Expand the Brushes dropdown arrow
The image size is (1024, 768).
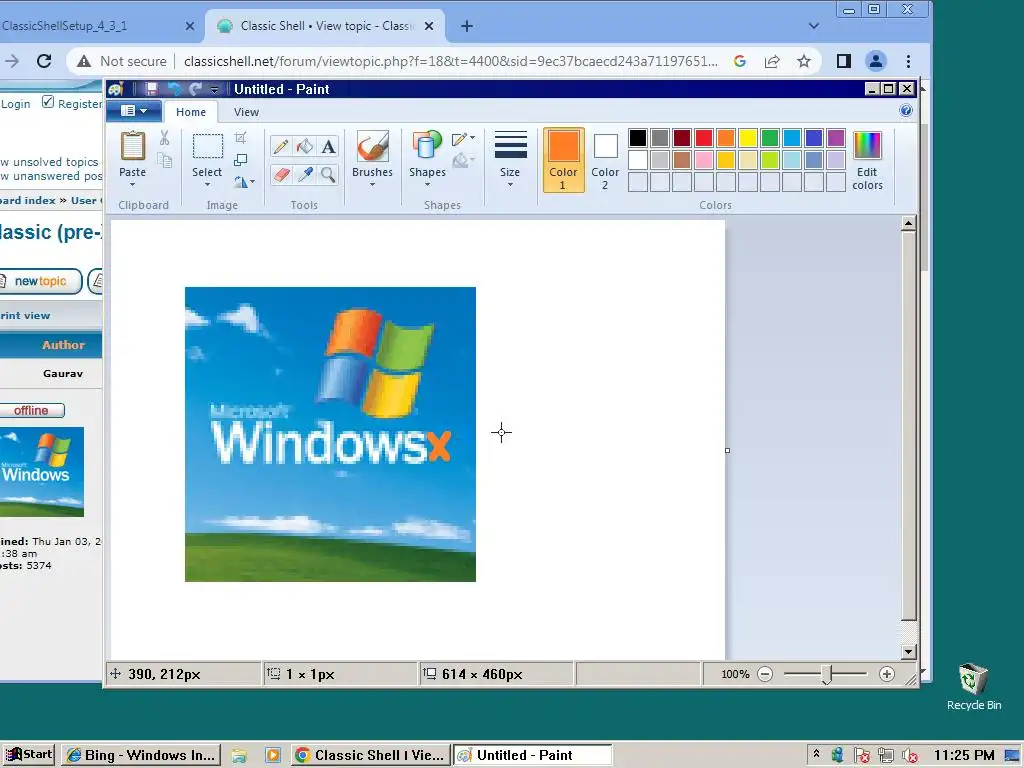click(x=372, y=185)
